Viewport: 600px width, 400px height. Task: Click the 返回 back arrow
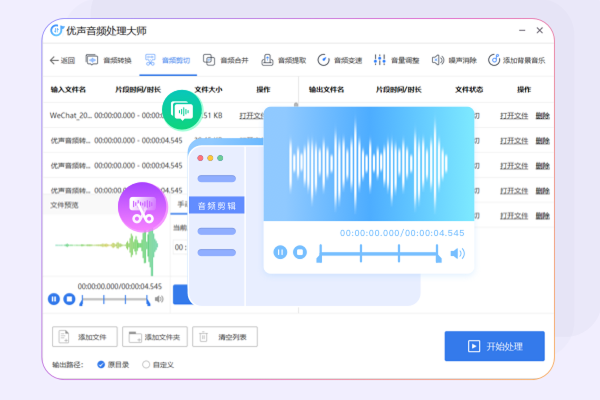pyautogui.click(x=62, y=60)
